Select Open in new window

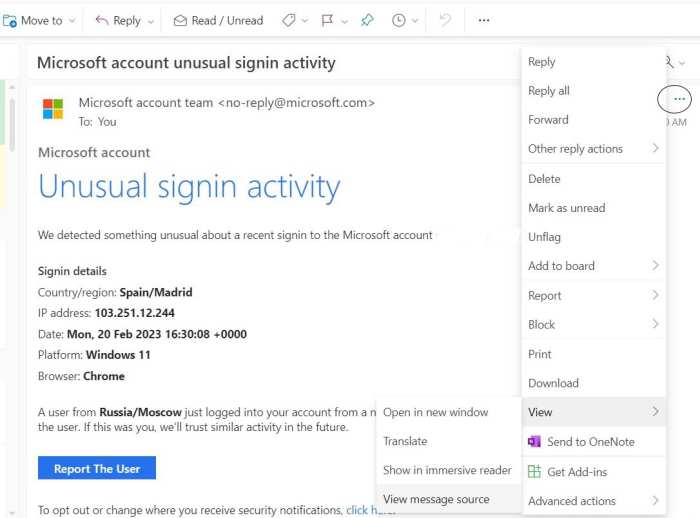point(449,412)
